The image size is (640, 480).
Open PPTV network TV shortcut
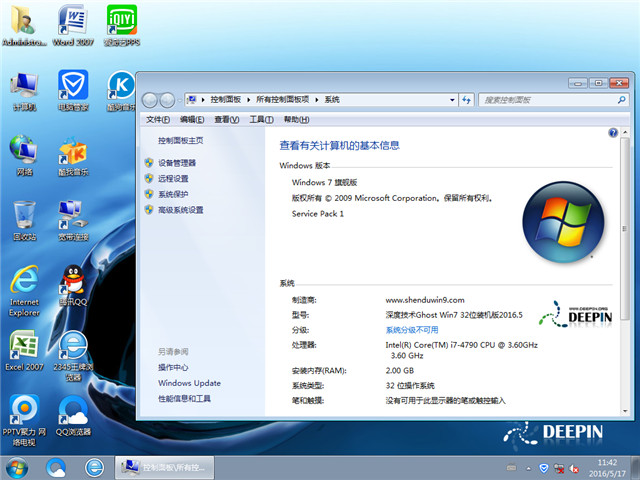pyautogui.click(x=24, y=420)
